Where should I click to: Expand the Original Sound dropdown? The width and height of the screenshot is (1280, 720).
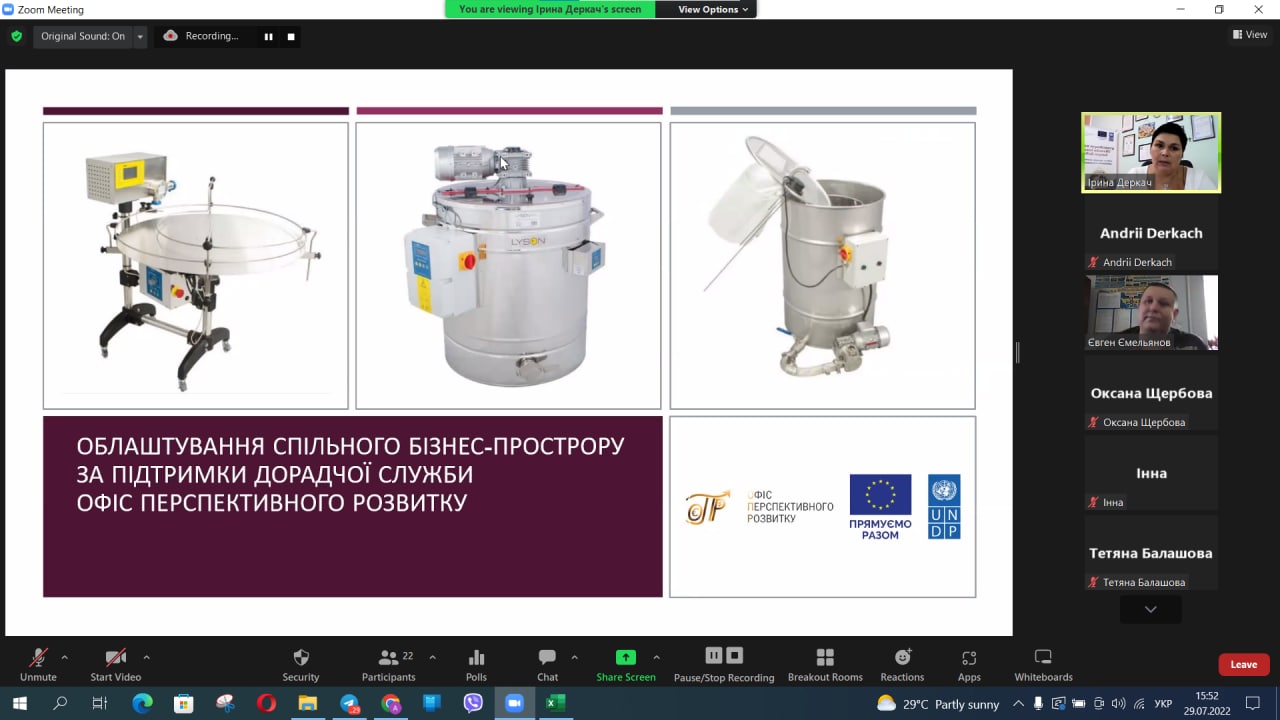140,36
